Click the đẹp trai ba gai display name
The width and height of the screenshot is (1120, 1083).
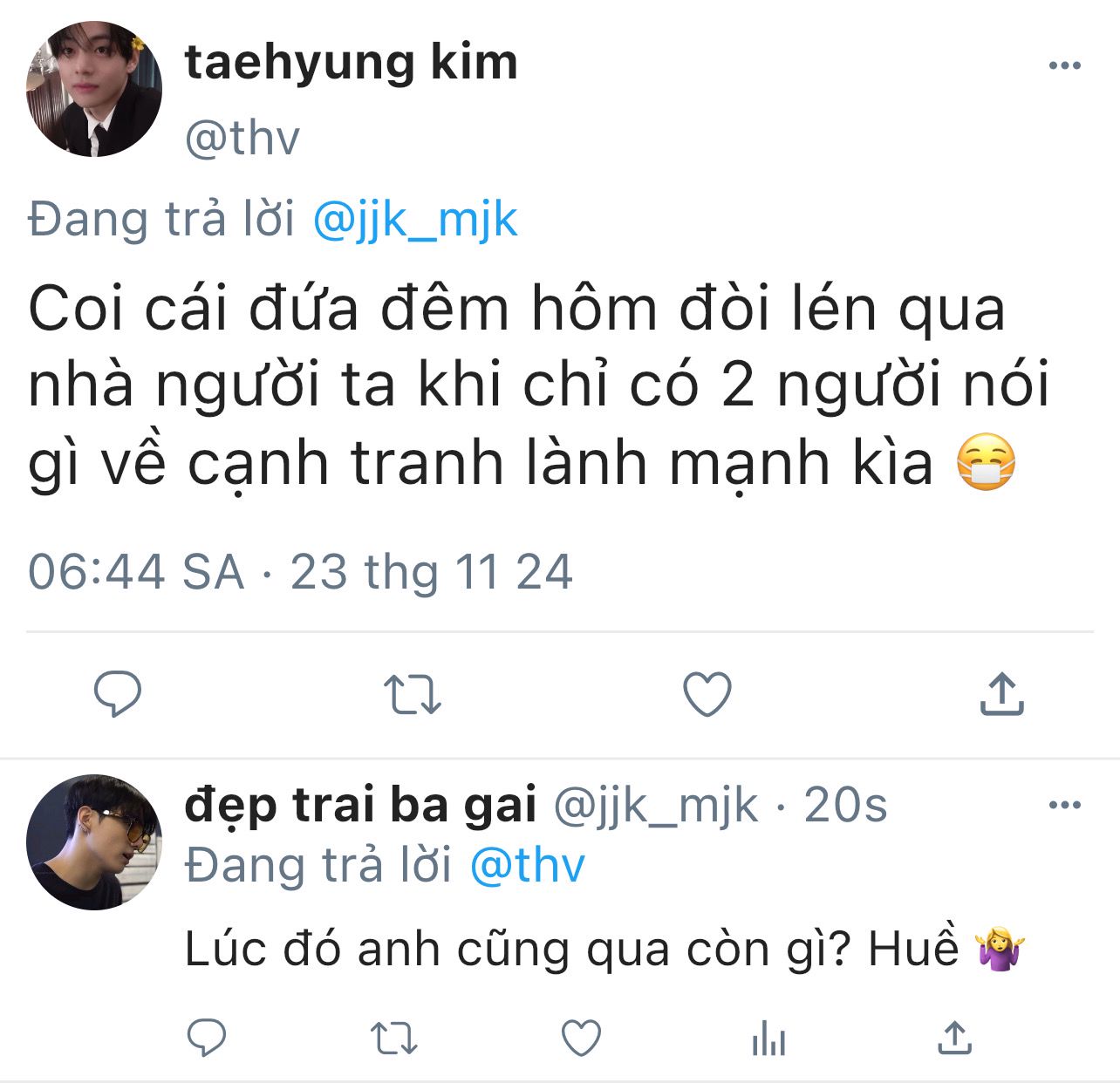pos(360,807)
